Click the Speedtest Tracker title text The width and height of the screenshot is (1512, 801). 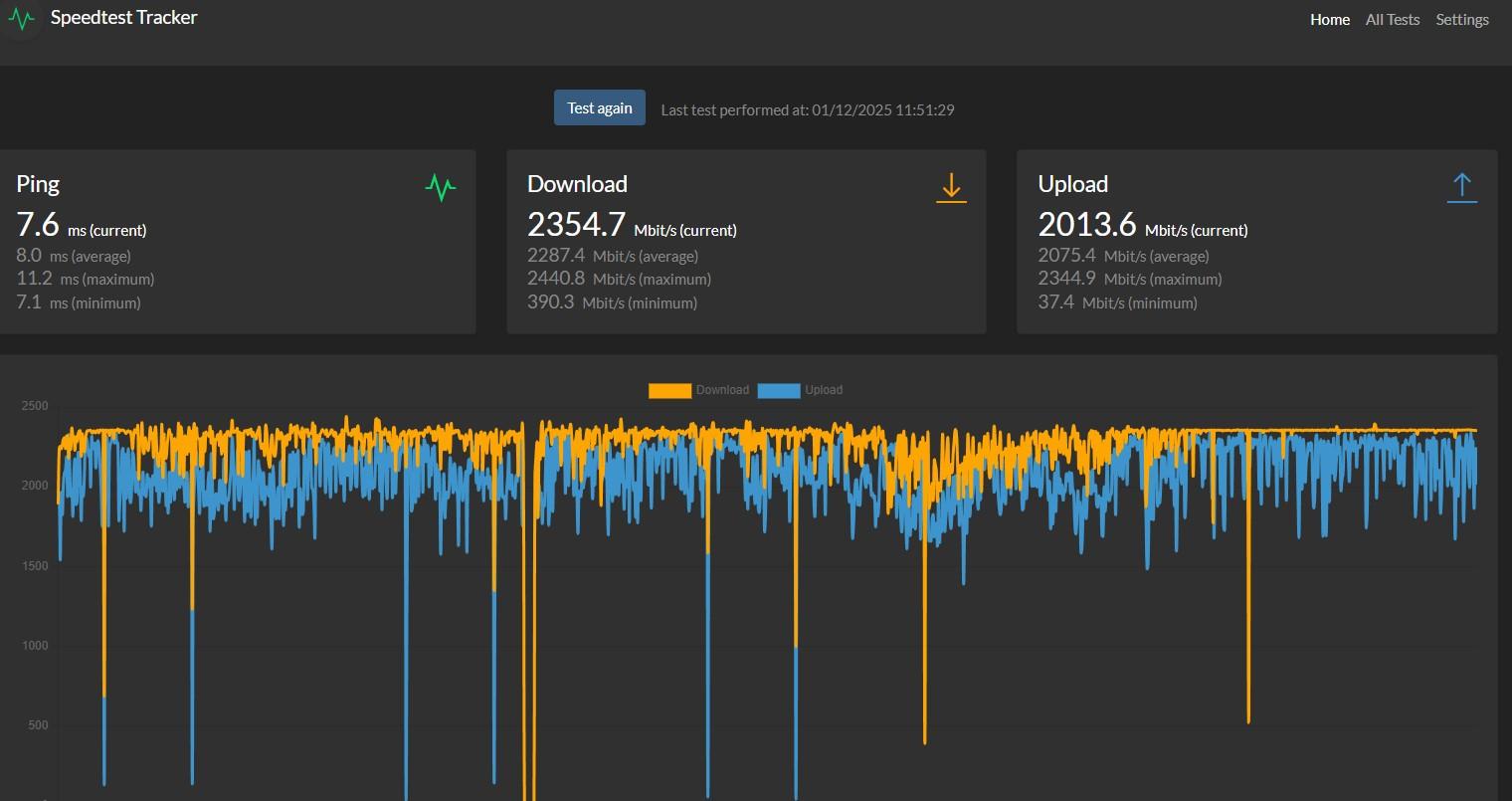coord(124,18)
